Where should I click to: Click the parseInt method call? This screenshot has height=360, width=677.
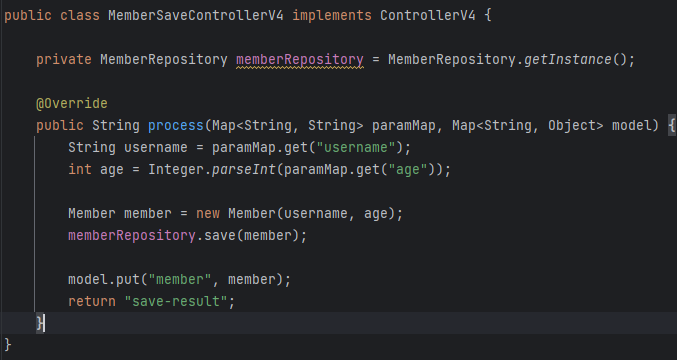pyautogui.click(x=244, y=170)
